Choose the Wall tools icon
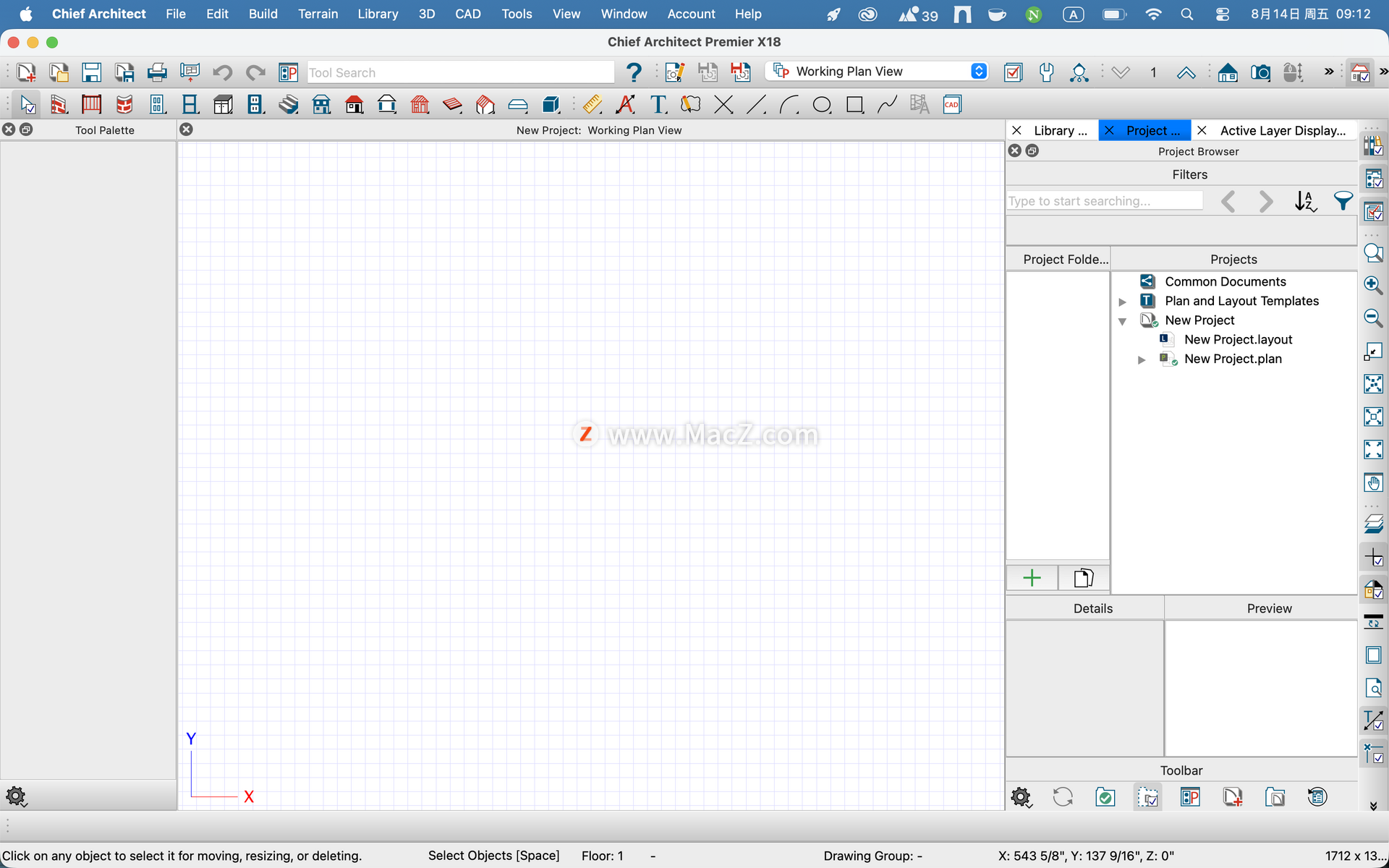 pos(59,105)
